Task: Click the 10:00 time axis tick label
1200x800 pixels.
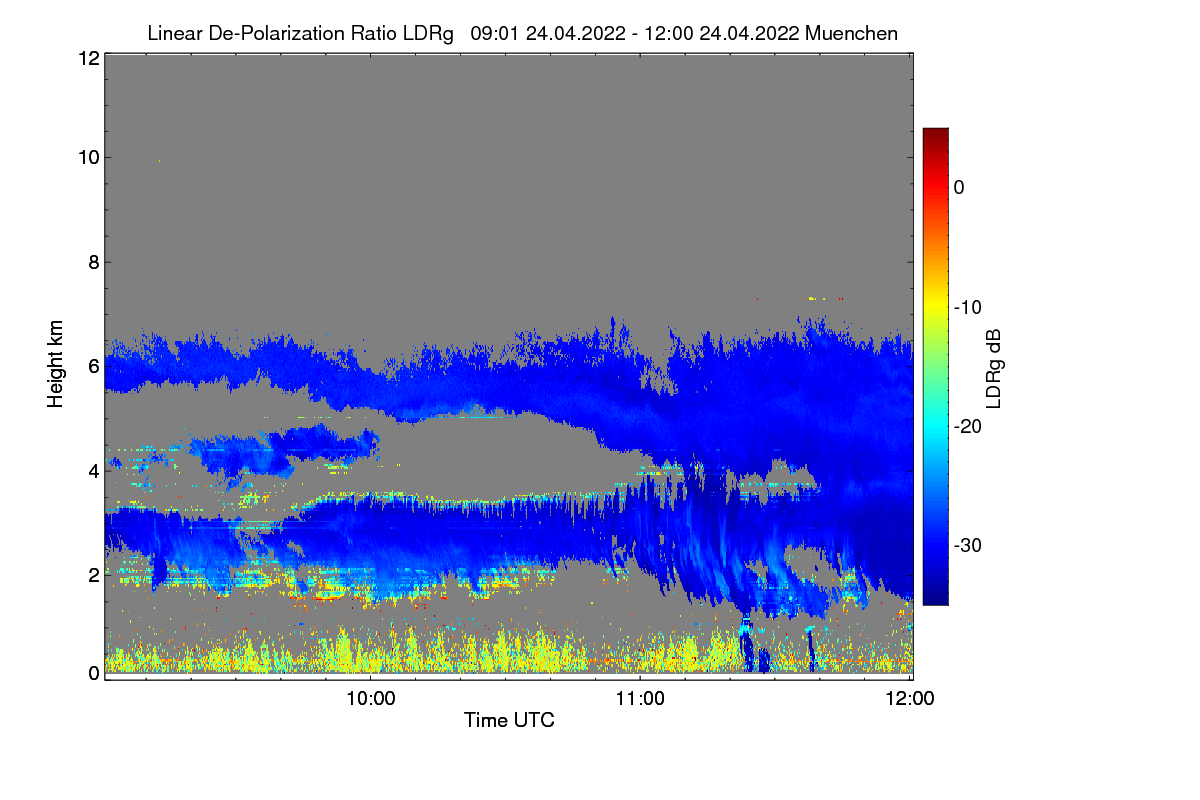Action: (x=370, y=699)
